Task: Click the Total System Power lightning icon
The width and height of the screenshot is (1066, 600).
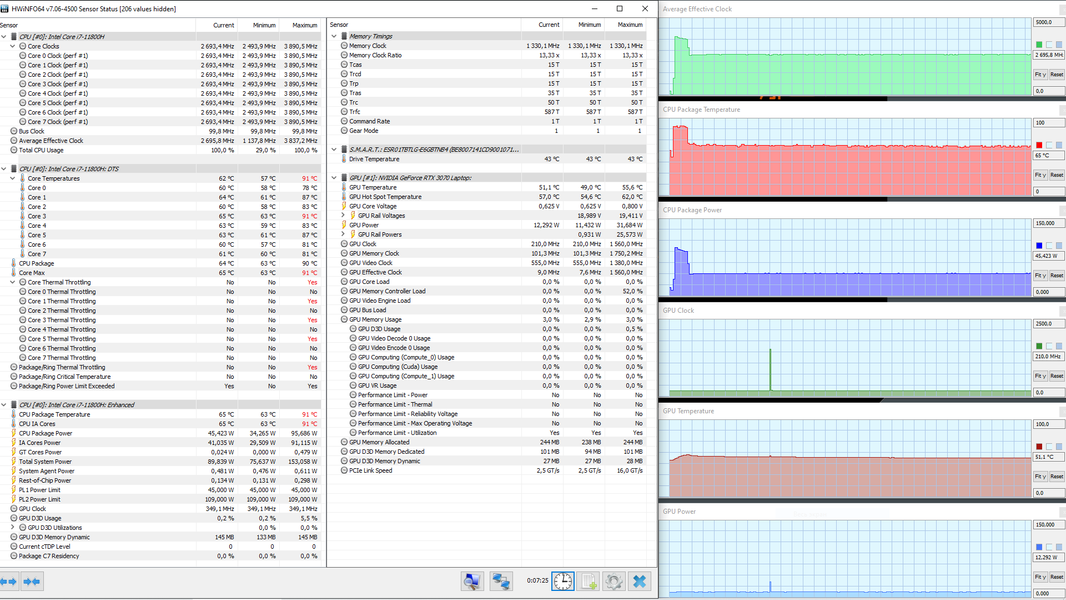Action: pos(14,461)
